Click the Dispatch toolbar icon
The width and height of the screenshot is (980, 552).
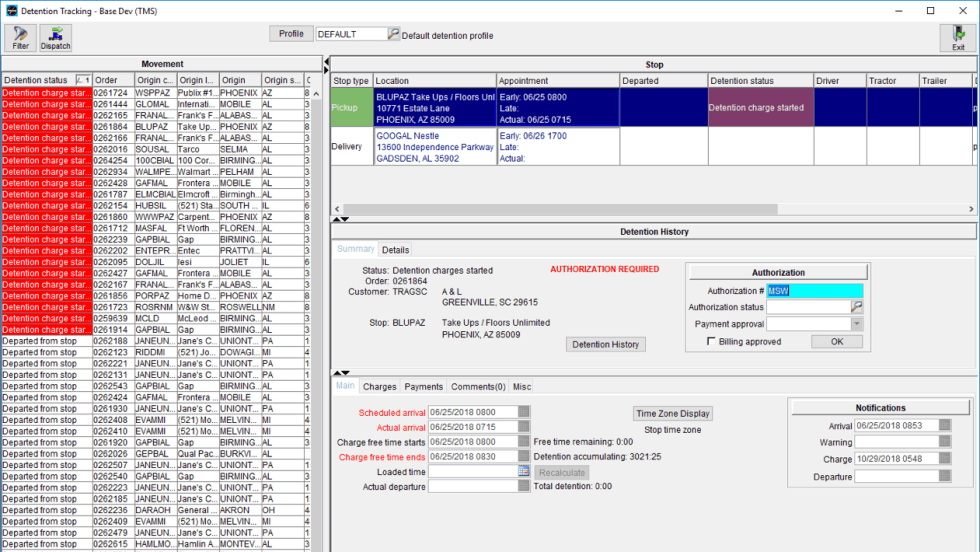tap(55, 38)
